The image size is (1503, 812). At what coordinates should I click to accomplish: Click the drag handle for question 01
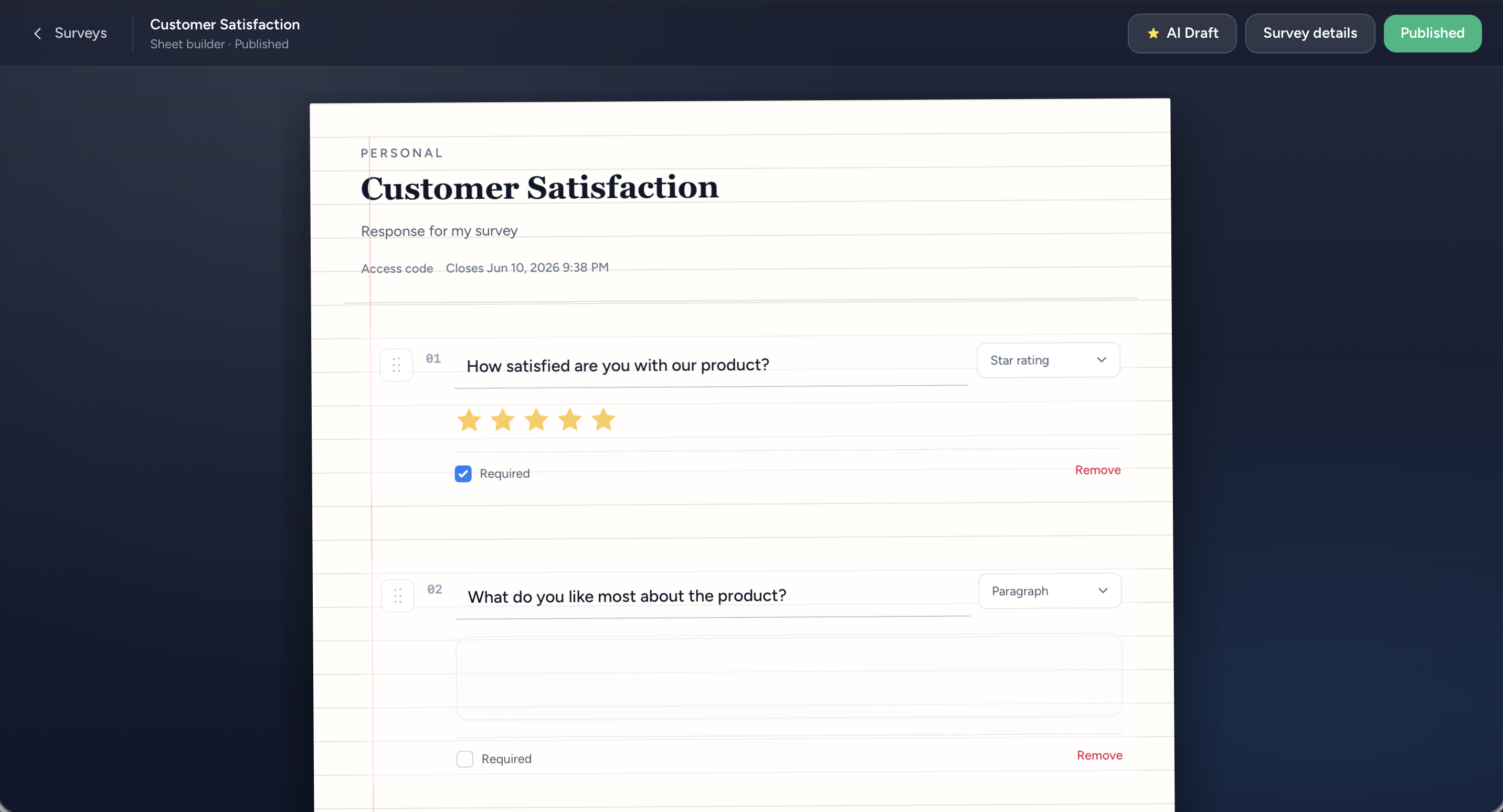[x=396, y=365]
